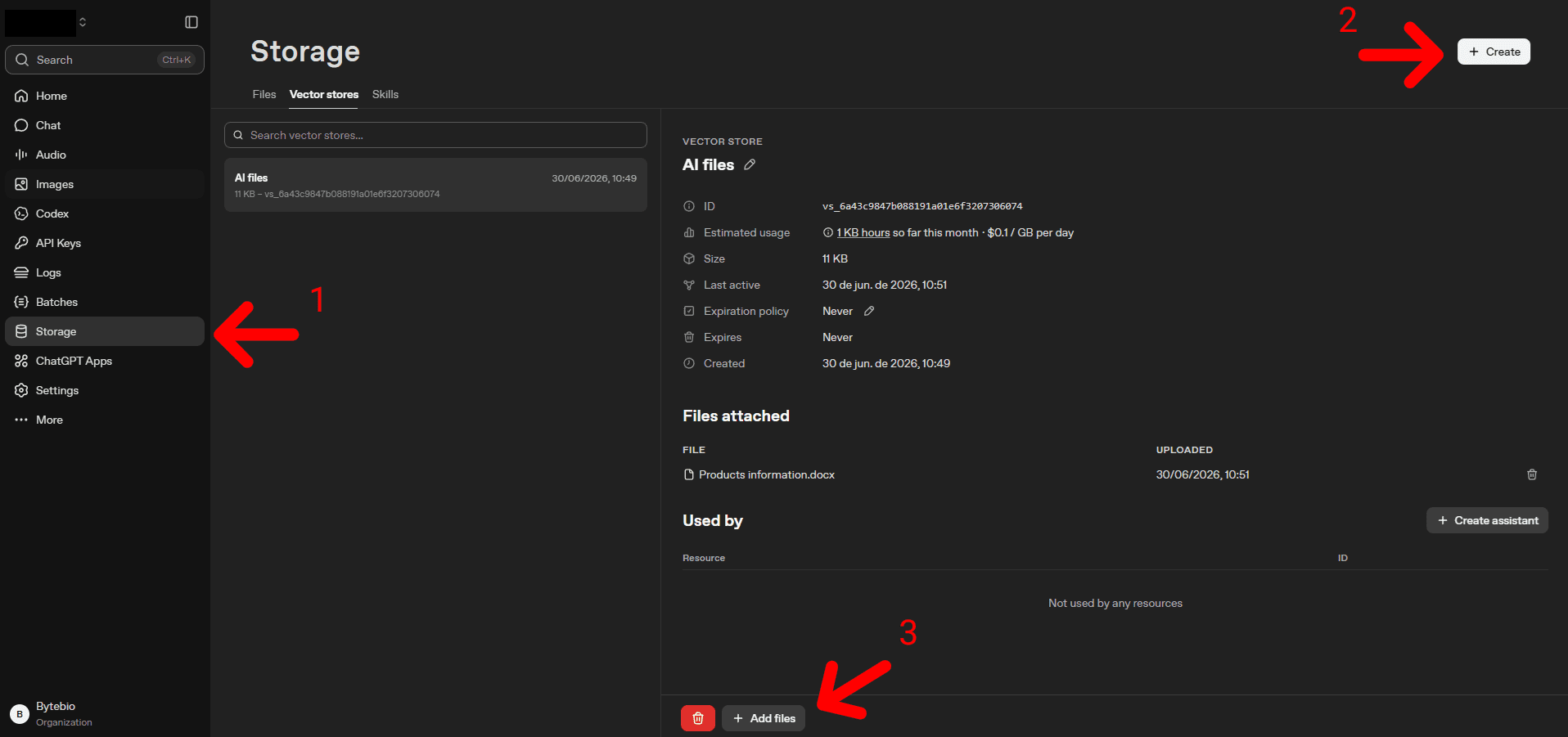Click the Audio waveform icon

21,155
